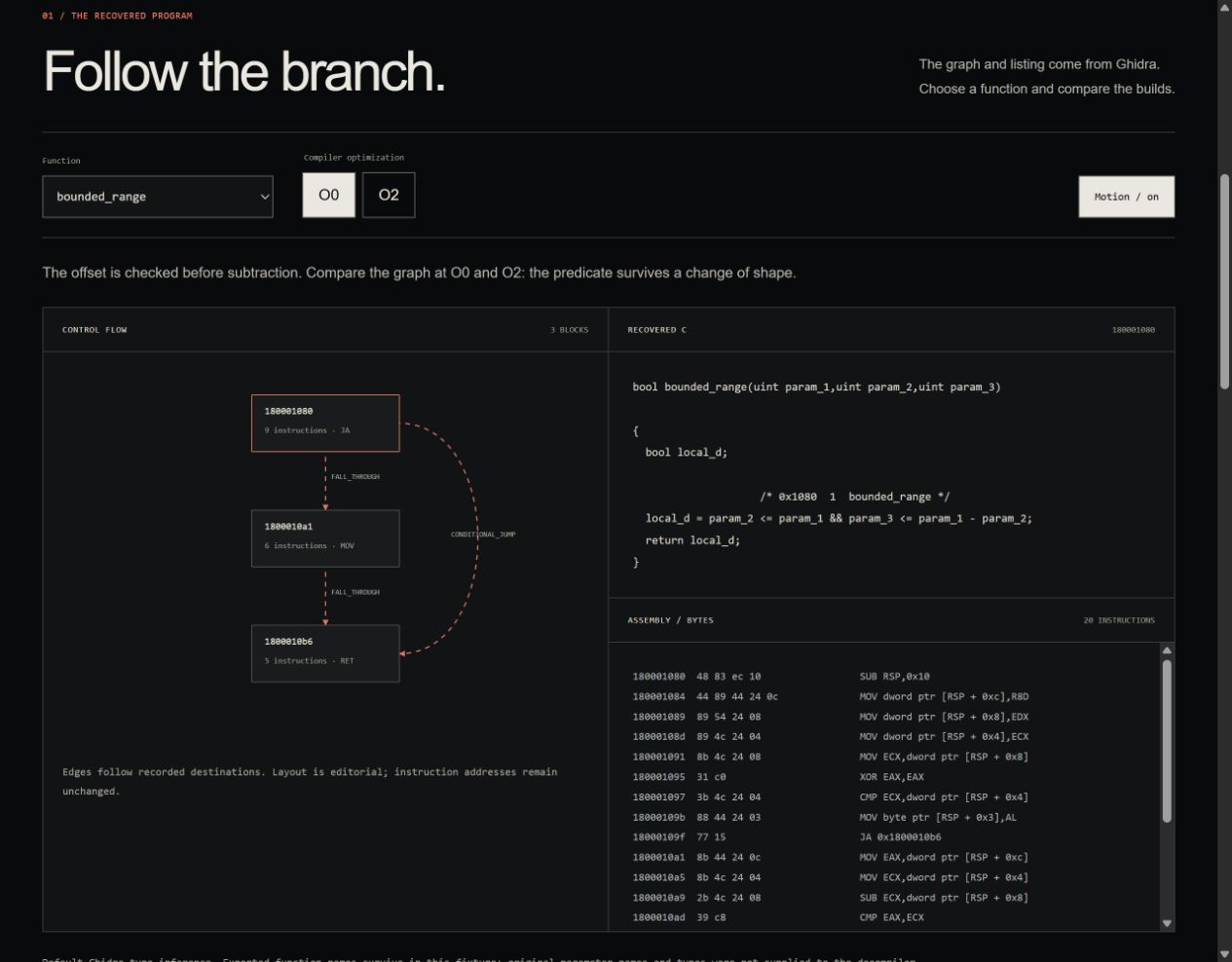The width and height of the screenshot is (1232, 962).
Task: Click the CONDITIONAL_JUMP edge label
Action: coord(483,535)
